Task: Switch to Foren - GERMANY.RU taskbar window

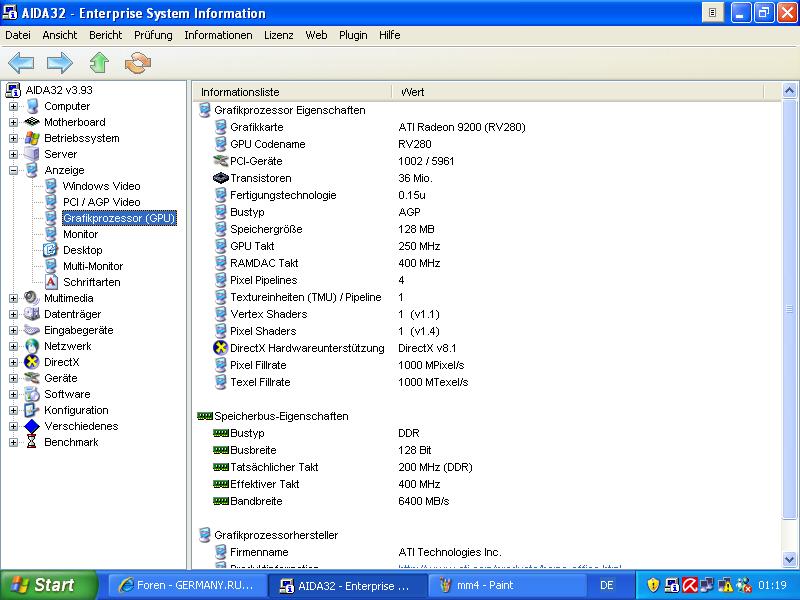Action: pos(187,585)
